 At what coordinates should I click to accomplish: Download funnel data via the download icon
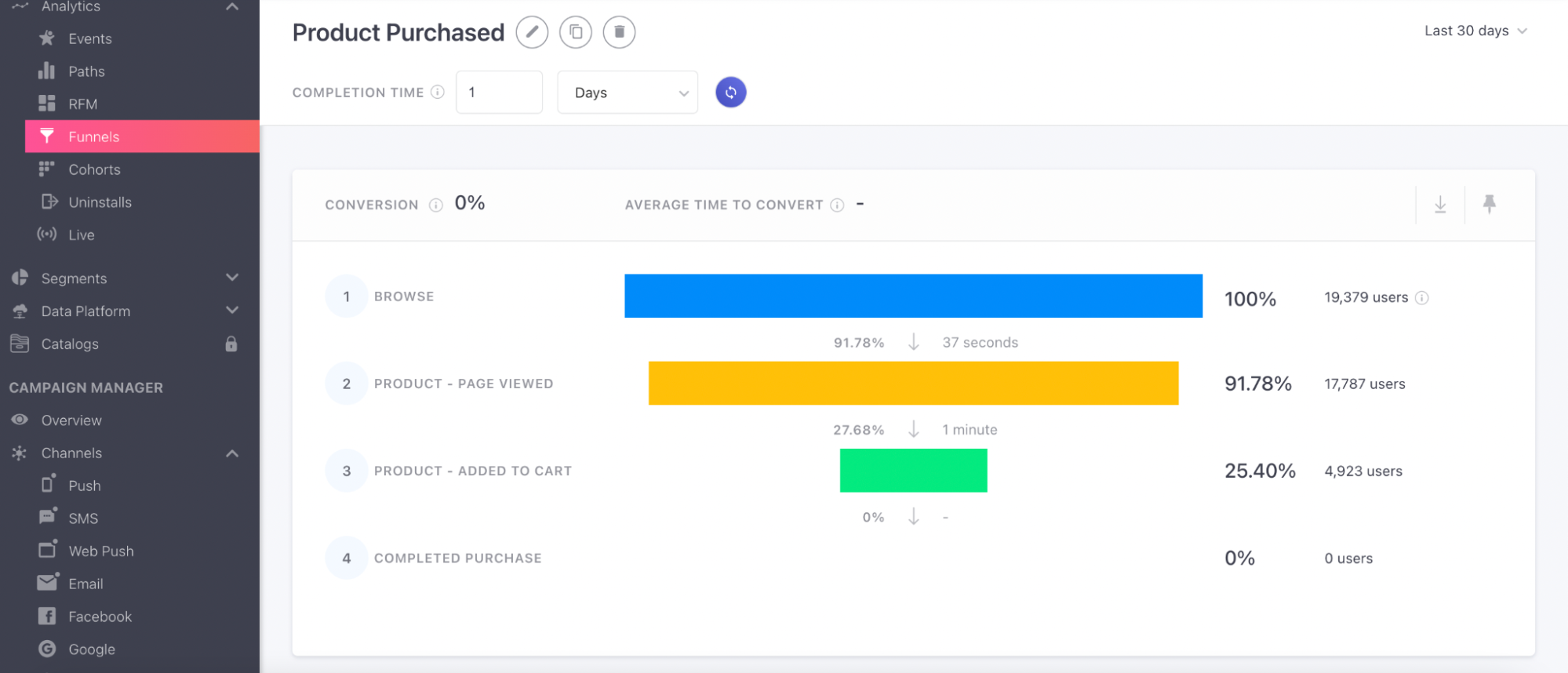click(x=1440, y=205)
